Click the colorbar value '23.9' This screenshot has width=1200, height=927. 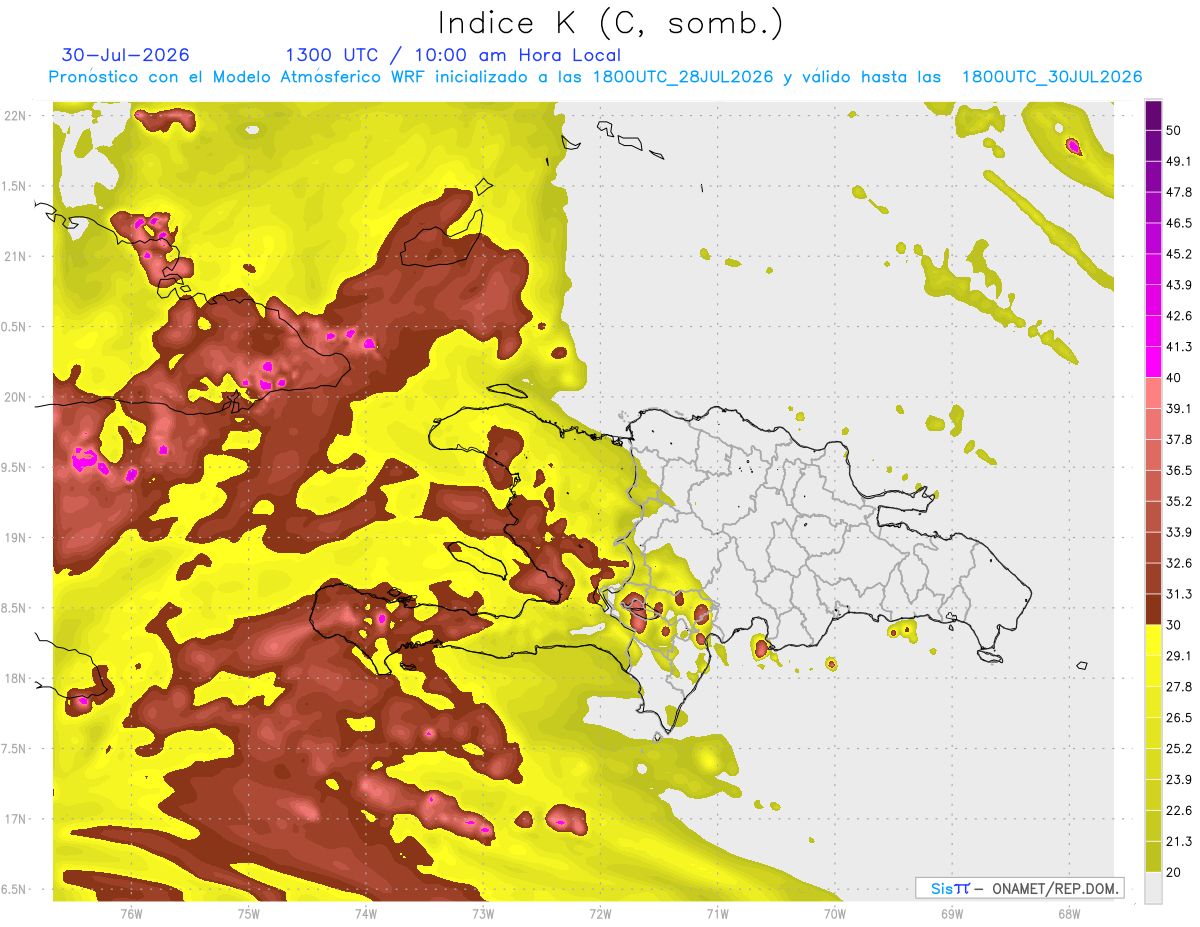tap(1178, 780)
